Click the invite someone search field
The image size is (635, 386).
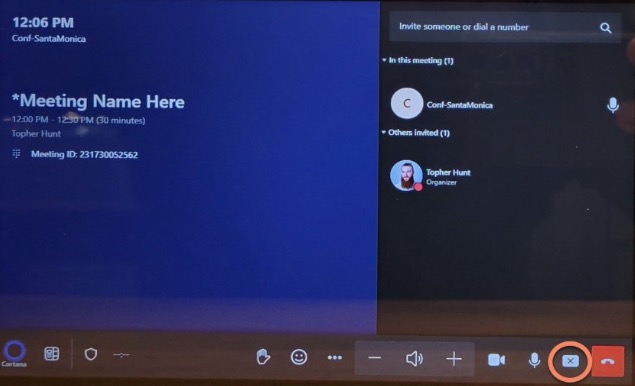[505, 27]
